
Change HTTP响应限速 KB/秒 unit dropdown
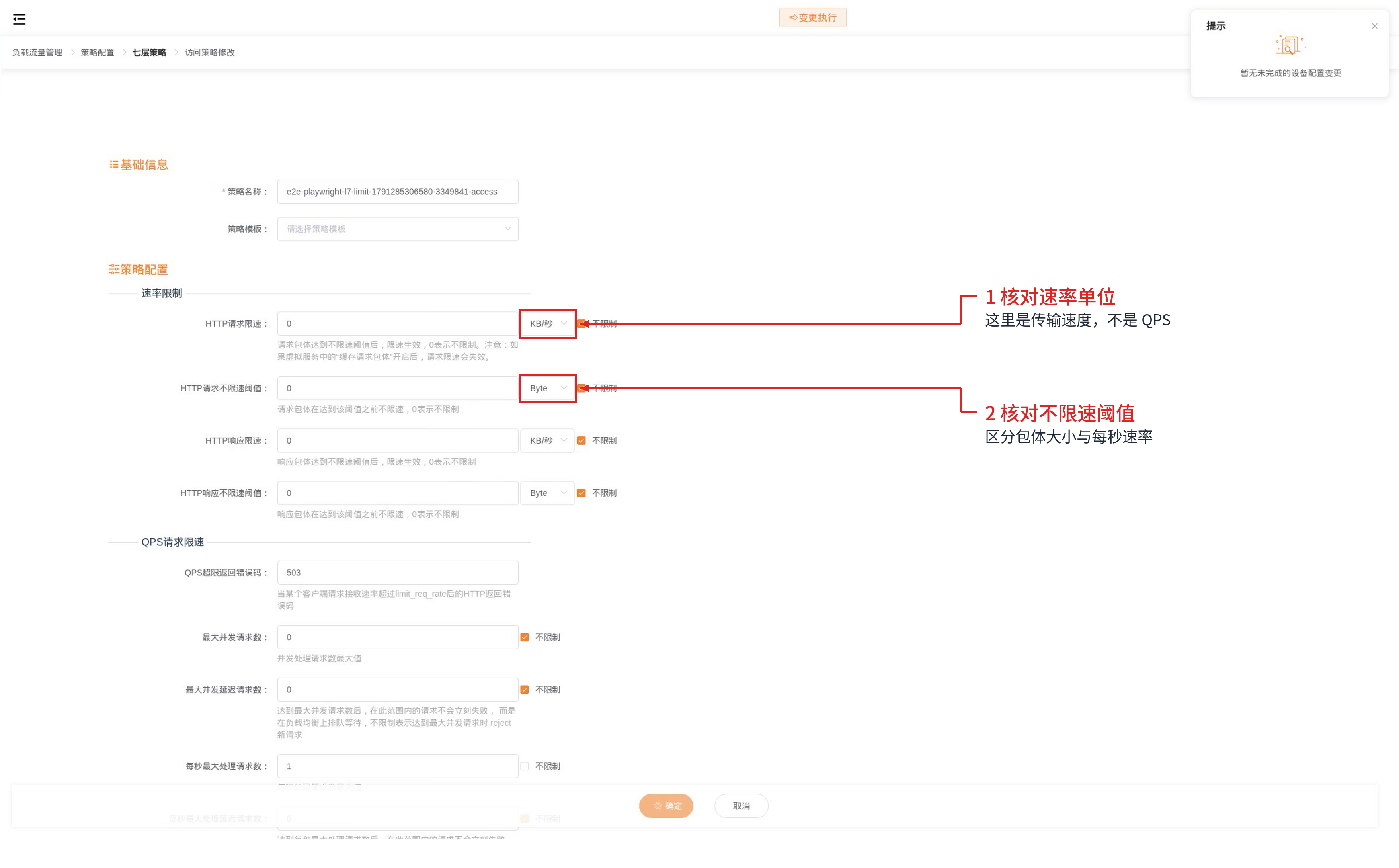click(x=547, y=441)
